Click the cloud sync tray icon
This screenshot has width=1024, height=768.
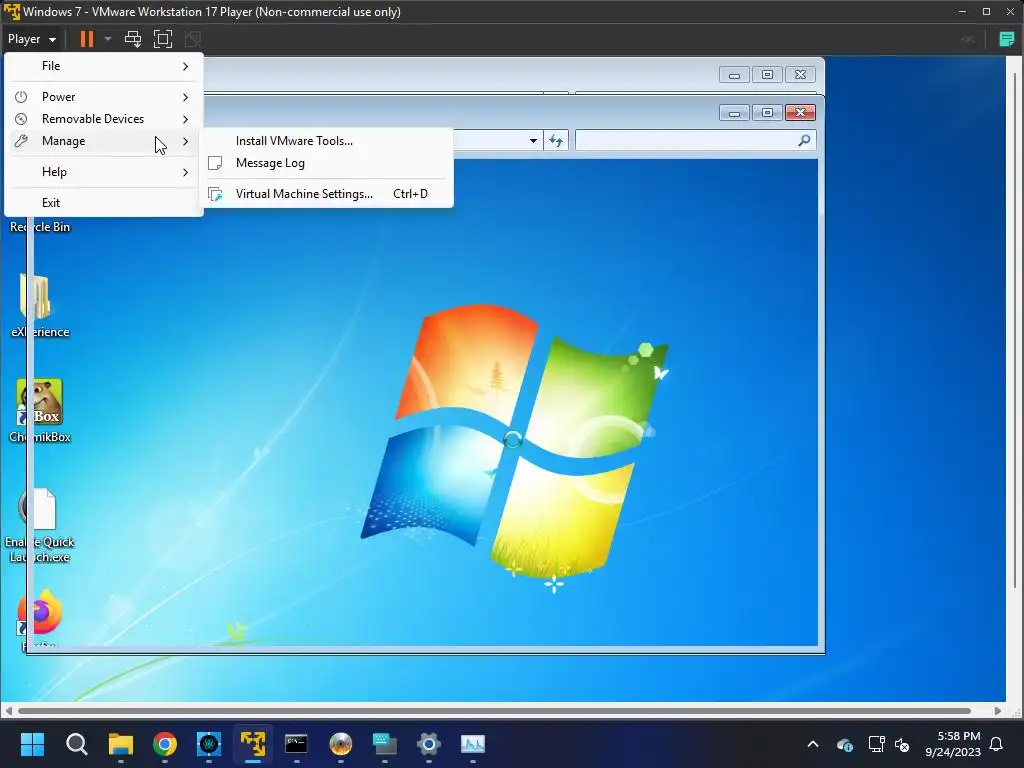tap(844, 744)
